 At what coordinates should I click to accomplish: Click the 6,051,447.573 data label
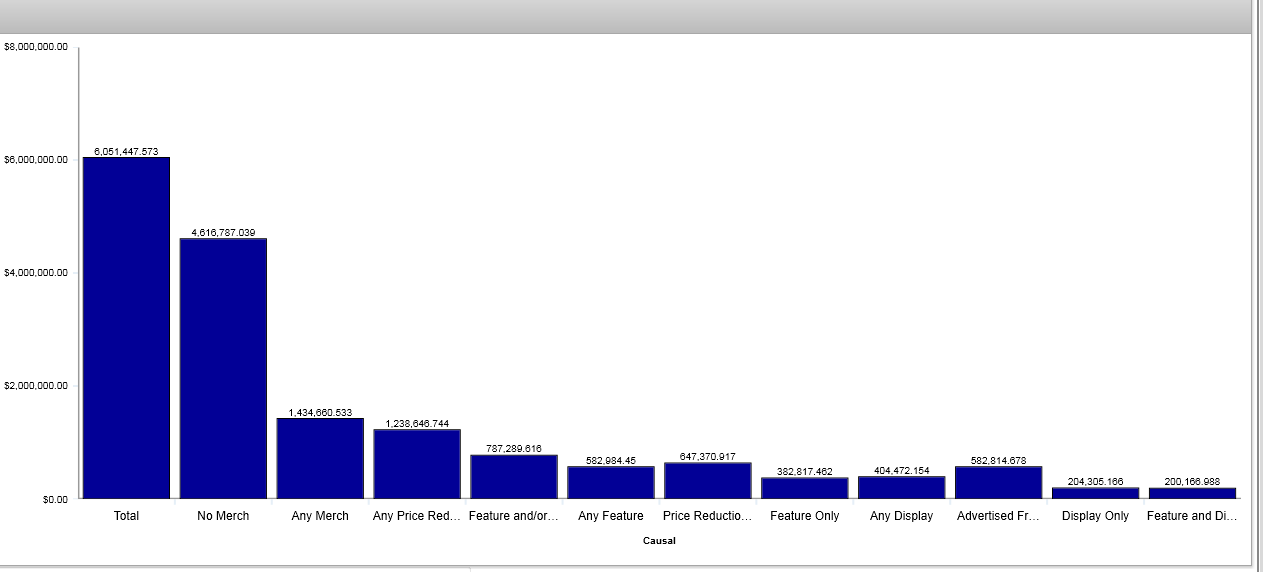[x=126, y=151]
